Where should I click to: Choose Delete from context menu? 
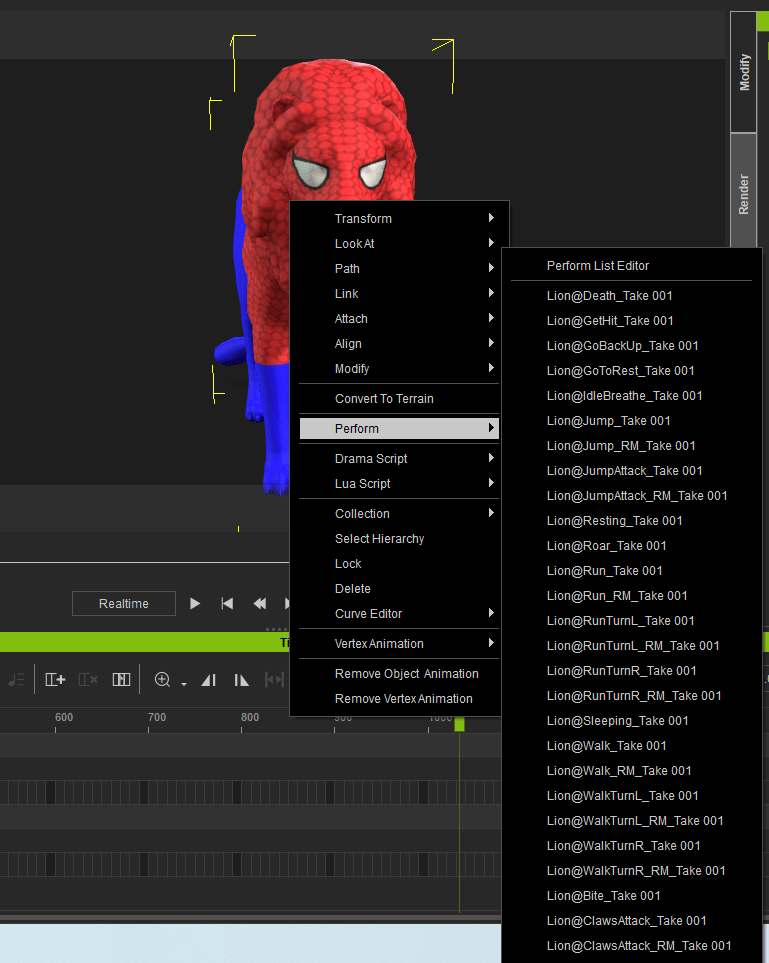[x=399, y=589]
